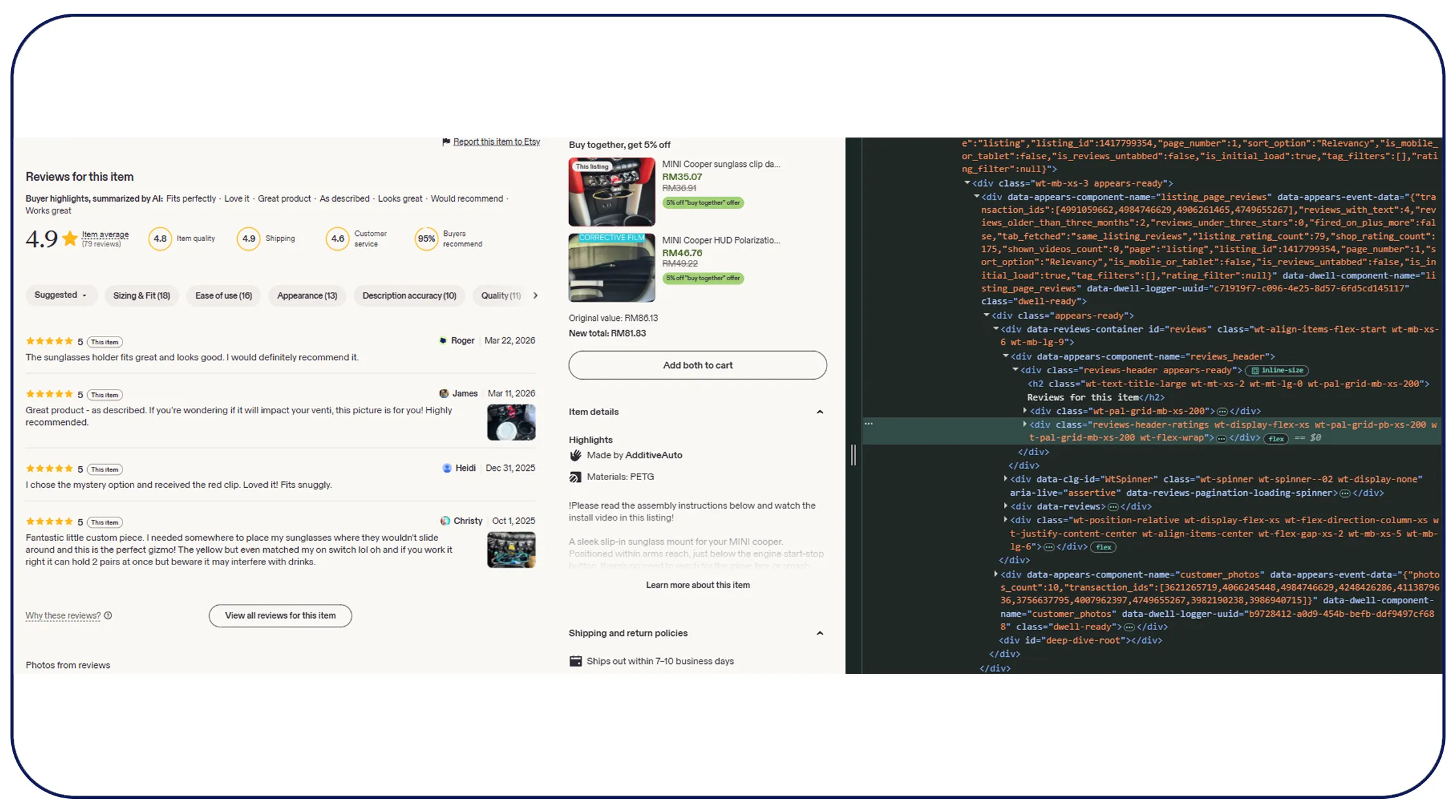Screen dimensions: 1456x812
Task: Show more review filter tags with the right chevron
Action: [x=536, y=295]
